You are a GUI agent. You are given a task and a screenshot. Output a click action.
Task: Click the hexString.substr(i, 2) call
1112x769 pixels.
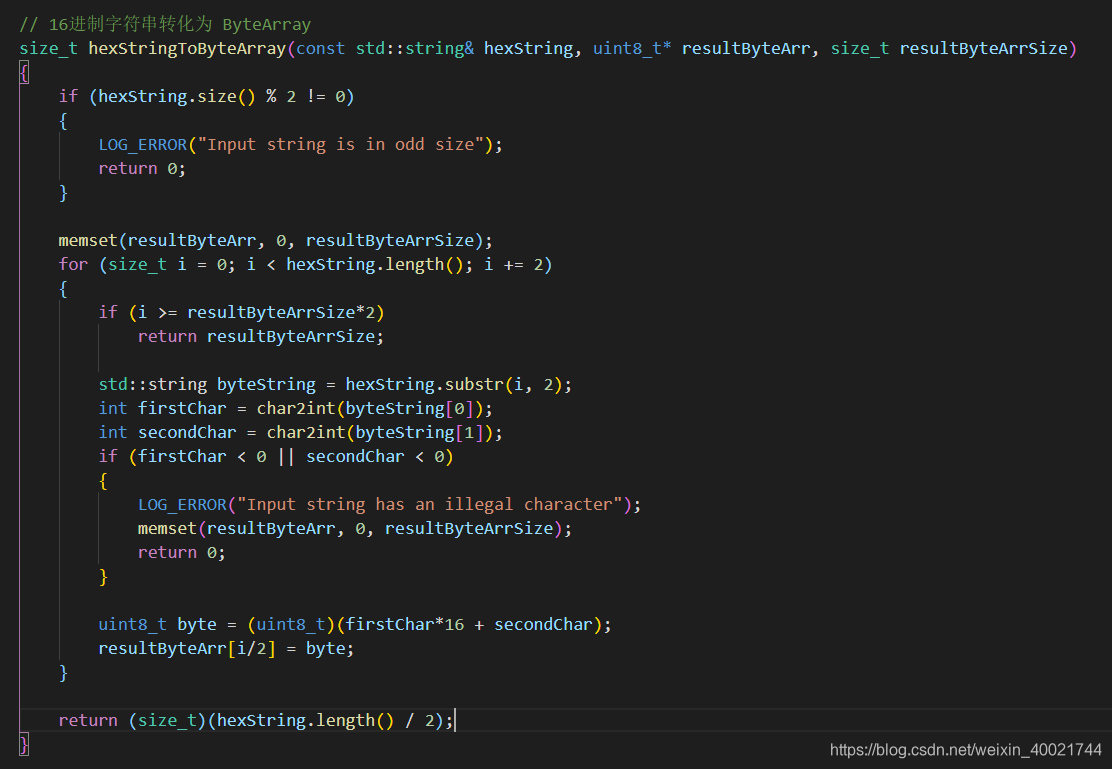coord(454,384)
